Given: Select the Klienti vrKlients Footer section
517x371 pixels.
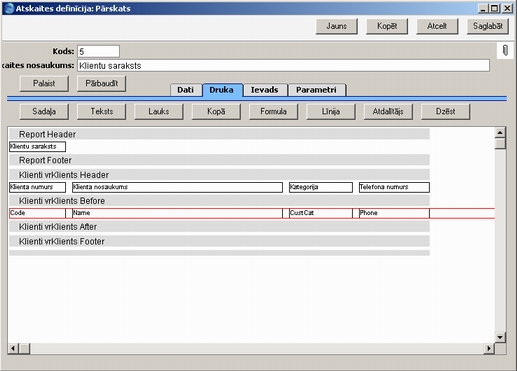Looking at the screenshot, I should [219, 241].
